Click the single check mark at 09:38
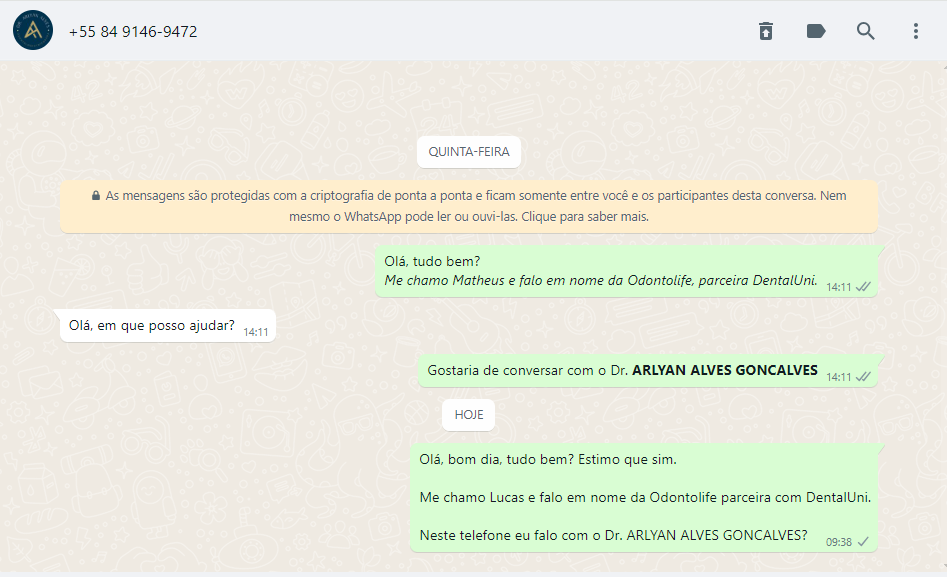Screen dimensions: 947x577 [x=863, y=541]
